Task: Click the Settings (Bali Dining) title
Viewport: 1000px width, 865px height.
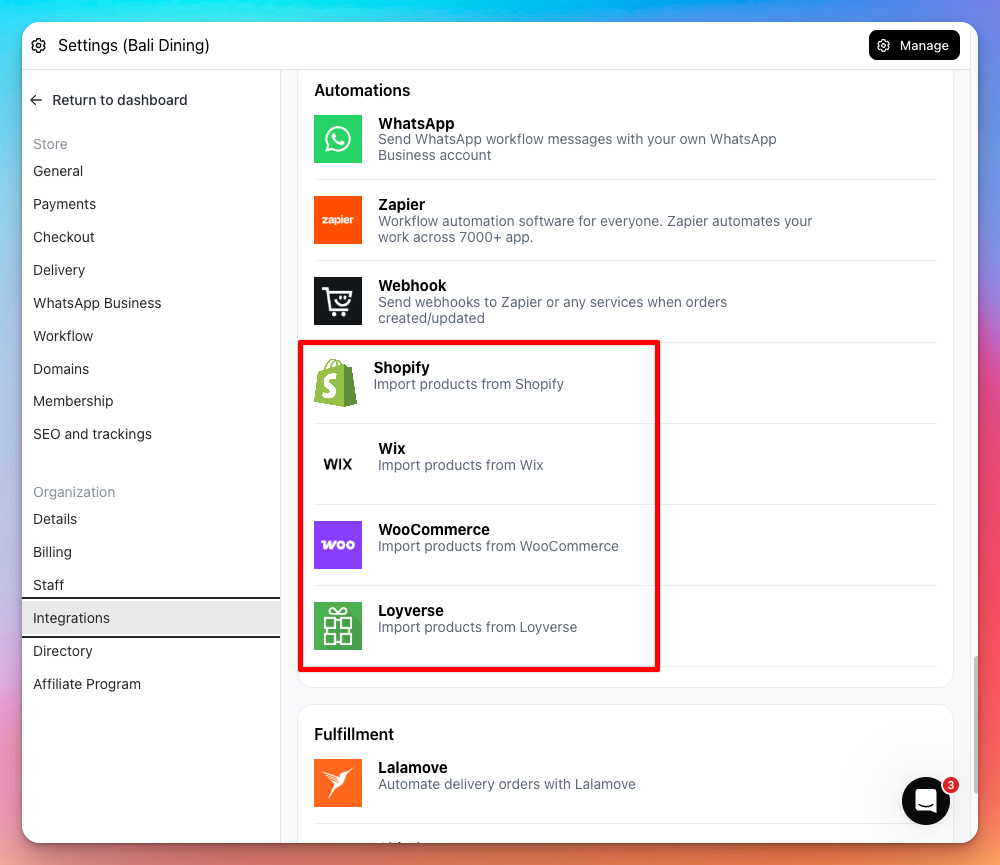Action: [133, 45]
